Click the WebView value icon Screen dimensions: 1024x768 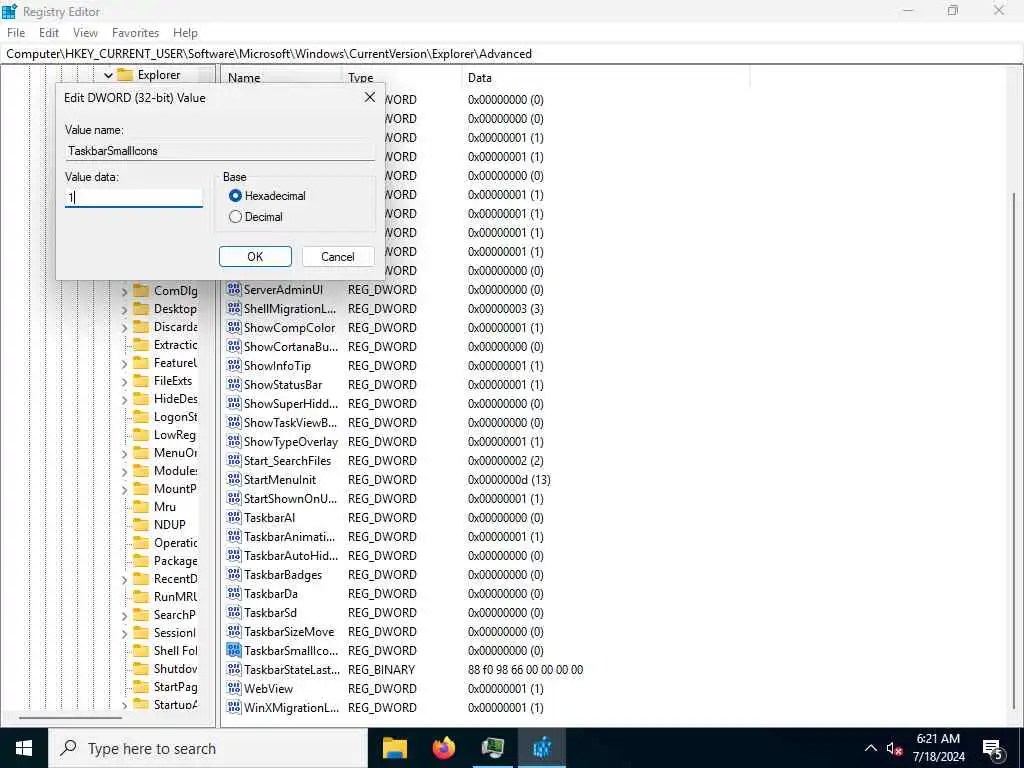234,688
